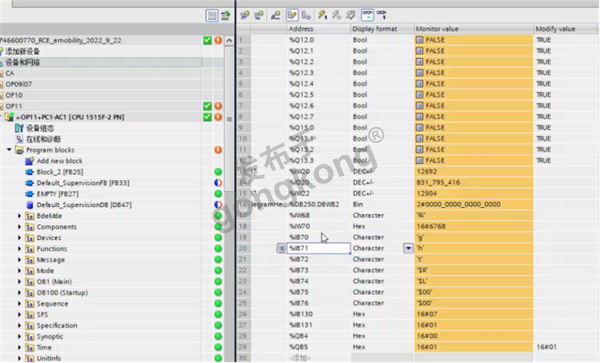The height and width of the screenshot is (363, 600).
Task: Click the address cell %DB250.DBWB2
Action: 314,204
